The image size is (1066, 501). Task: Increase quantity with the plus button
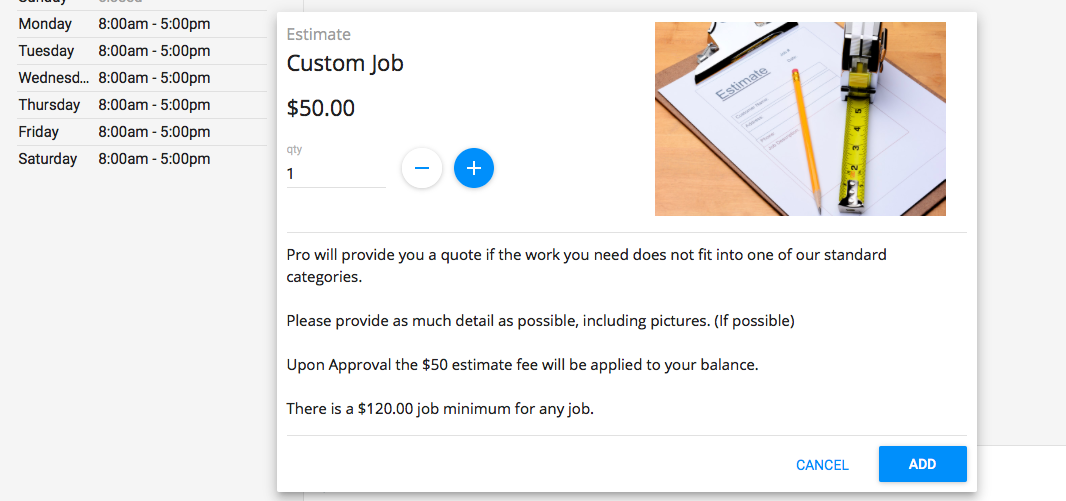[x=474, y=168]
